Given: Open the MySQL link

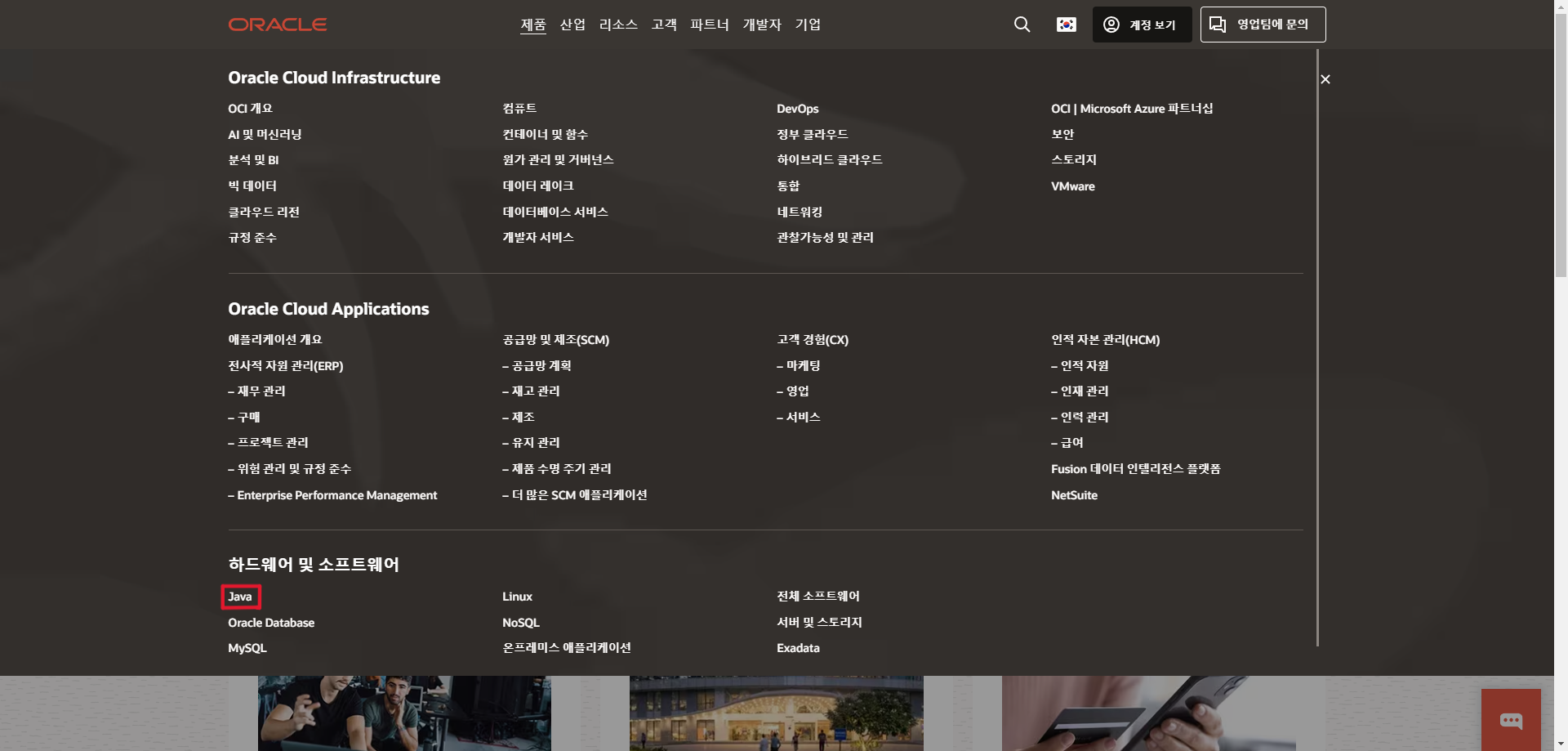Looking at the screenshot, I should tap(247, 648).
